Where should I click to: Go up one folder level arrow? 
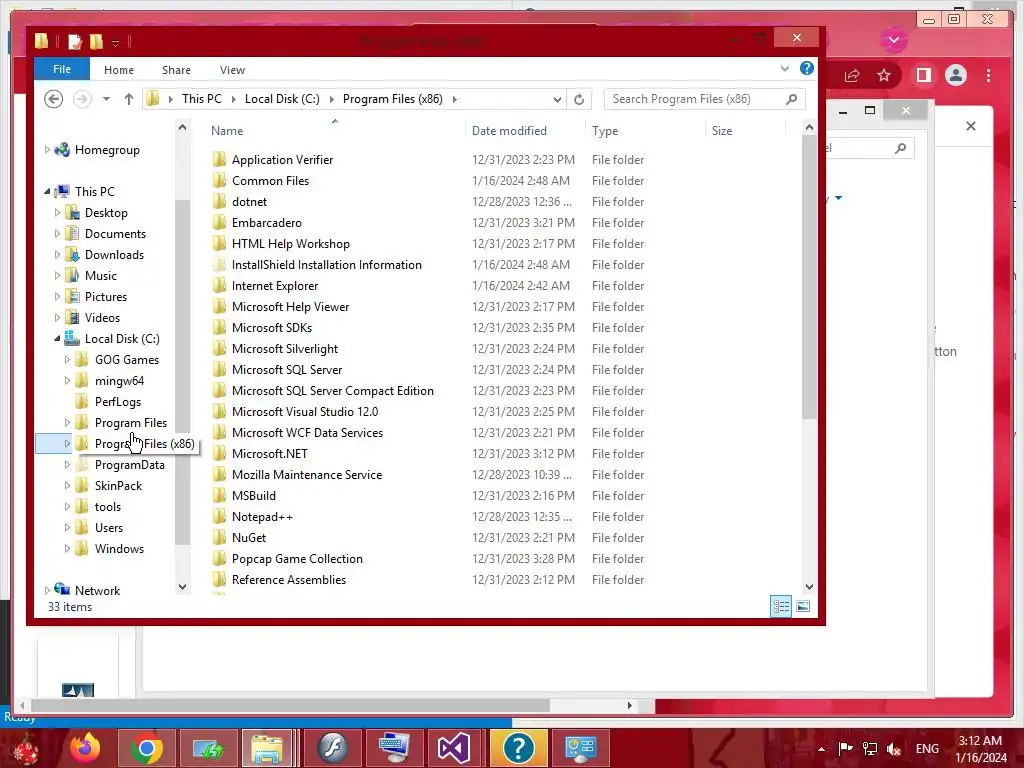(129, 99)
